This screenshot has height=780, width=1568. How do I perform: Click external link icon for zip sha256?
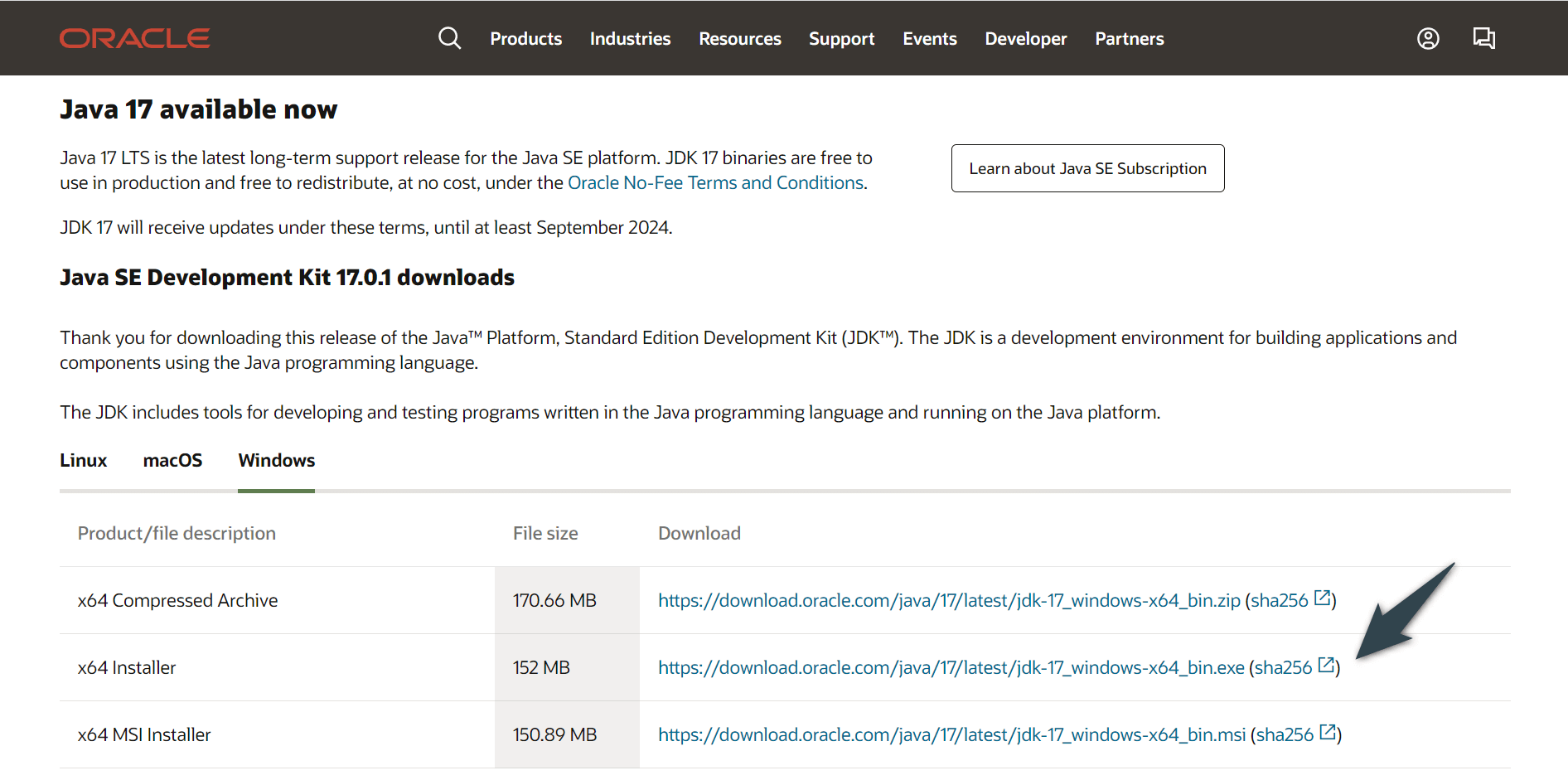[x=1323, y=598]
